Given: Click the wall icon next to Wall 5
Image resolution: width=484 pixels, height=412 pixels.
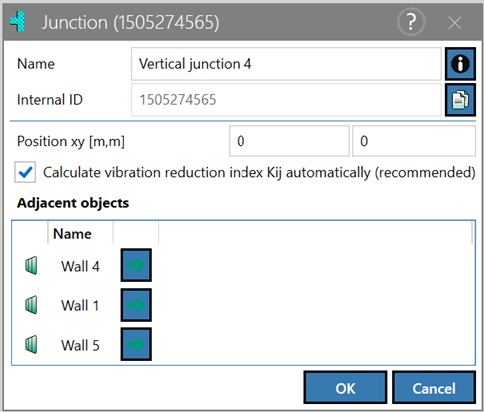Looking at the screenshot, I should 31,344.
